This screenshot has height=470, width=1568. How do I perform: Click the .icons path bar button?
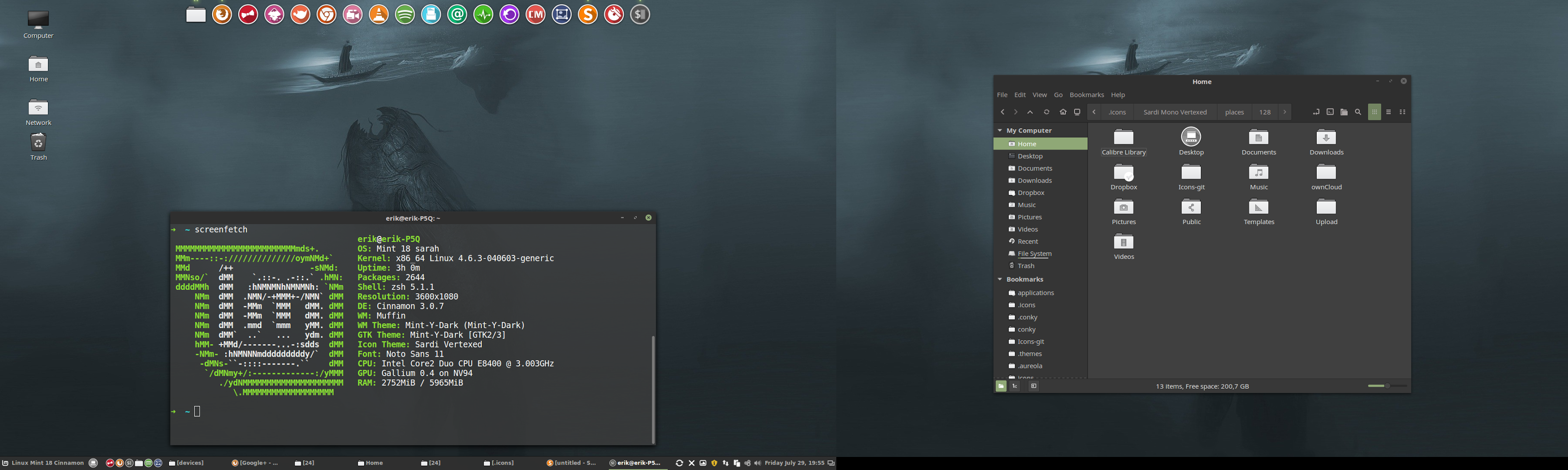pos(1117,112)
